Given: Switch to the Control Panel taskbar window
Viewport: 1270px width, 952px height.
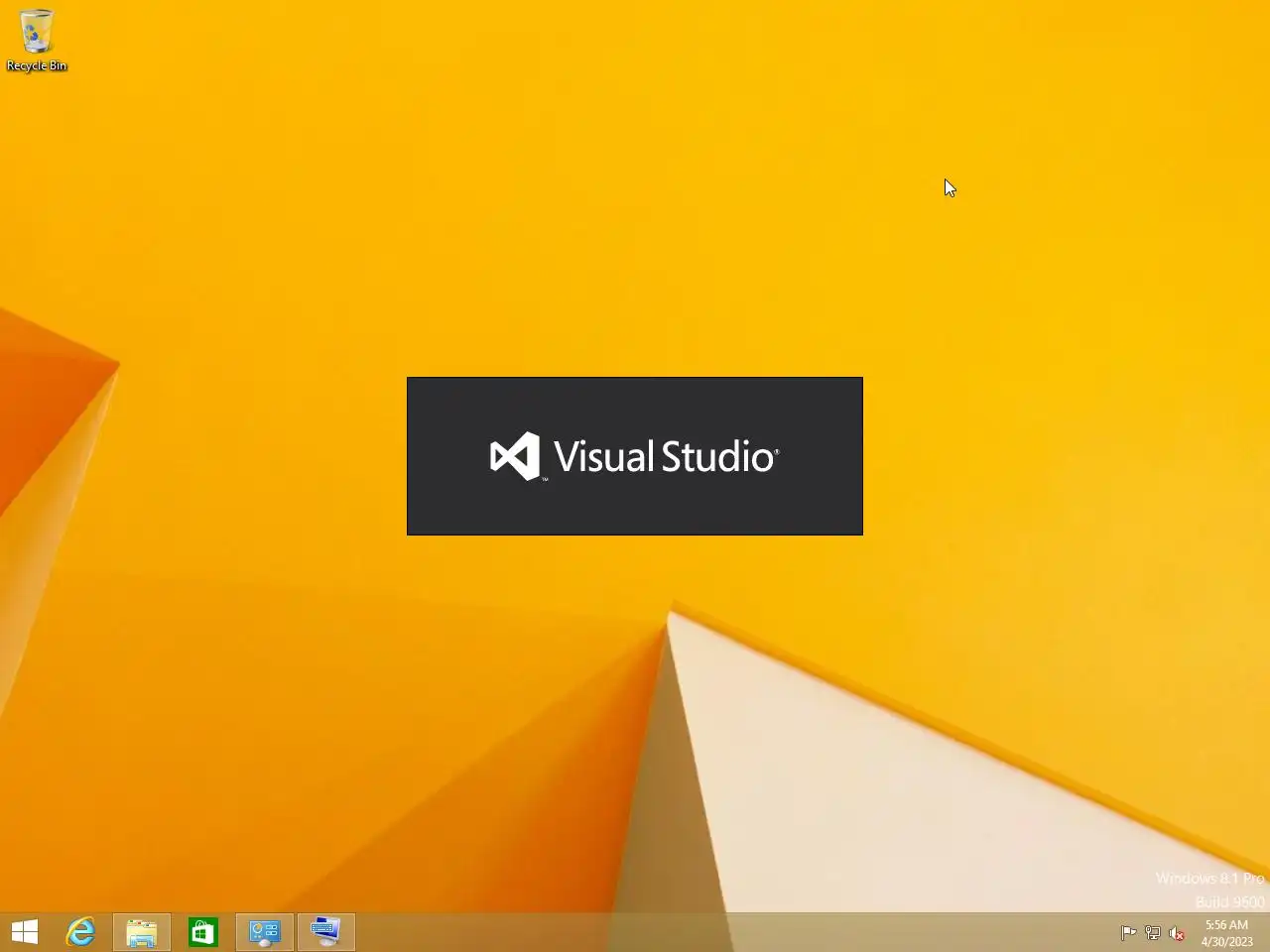Looking at the screenshot, I should tap(265, 932).
